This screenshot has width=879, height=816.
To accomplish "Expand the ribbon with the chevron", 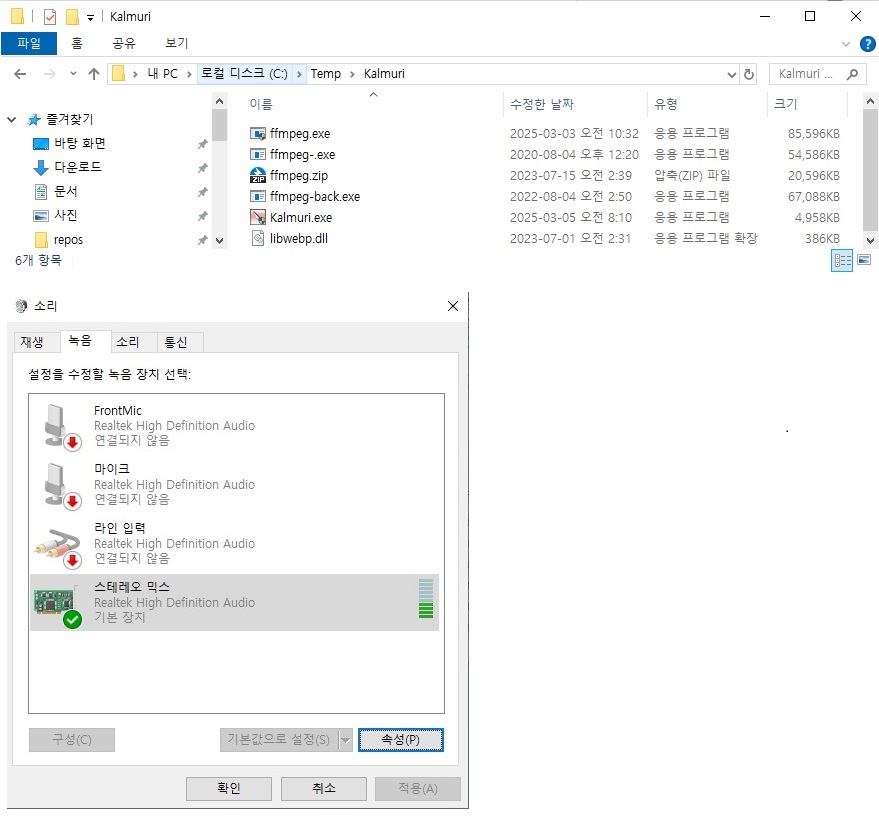I will (x=846, y=44).
